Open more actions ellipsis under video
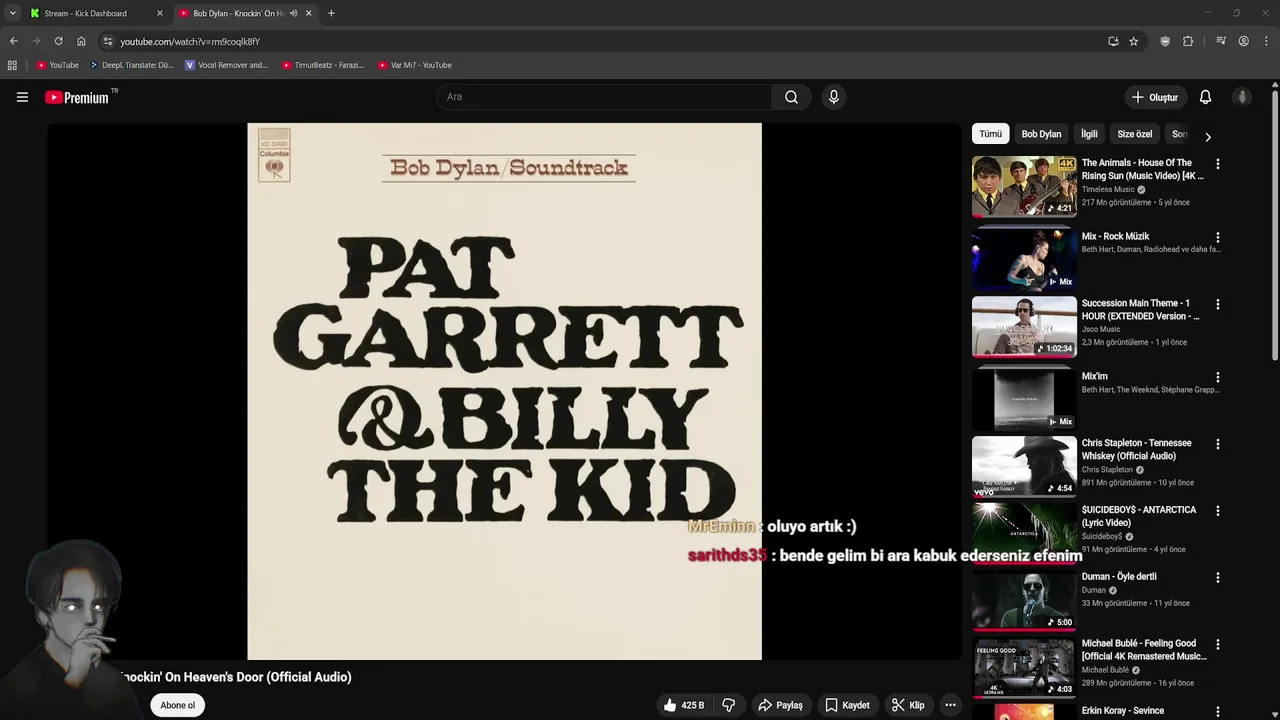The height and width of the screenshot is (720, 1280). click(950, 705)
